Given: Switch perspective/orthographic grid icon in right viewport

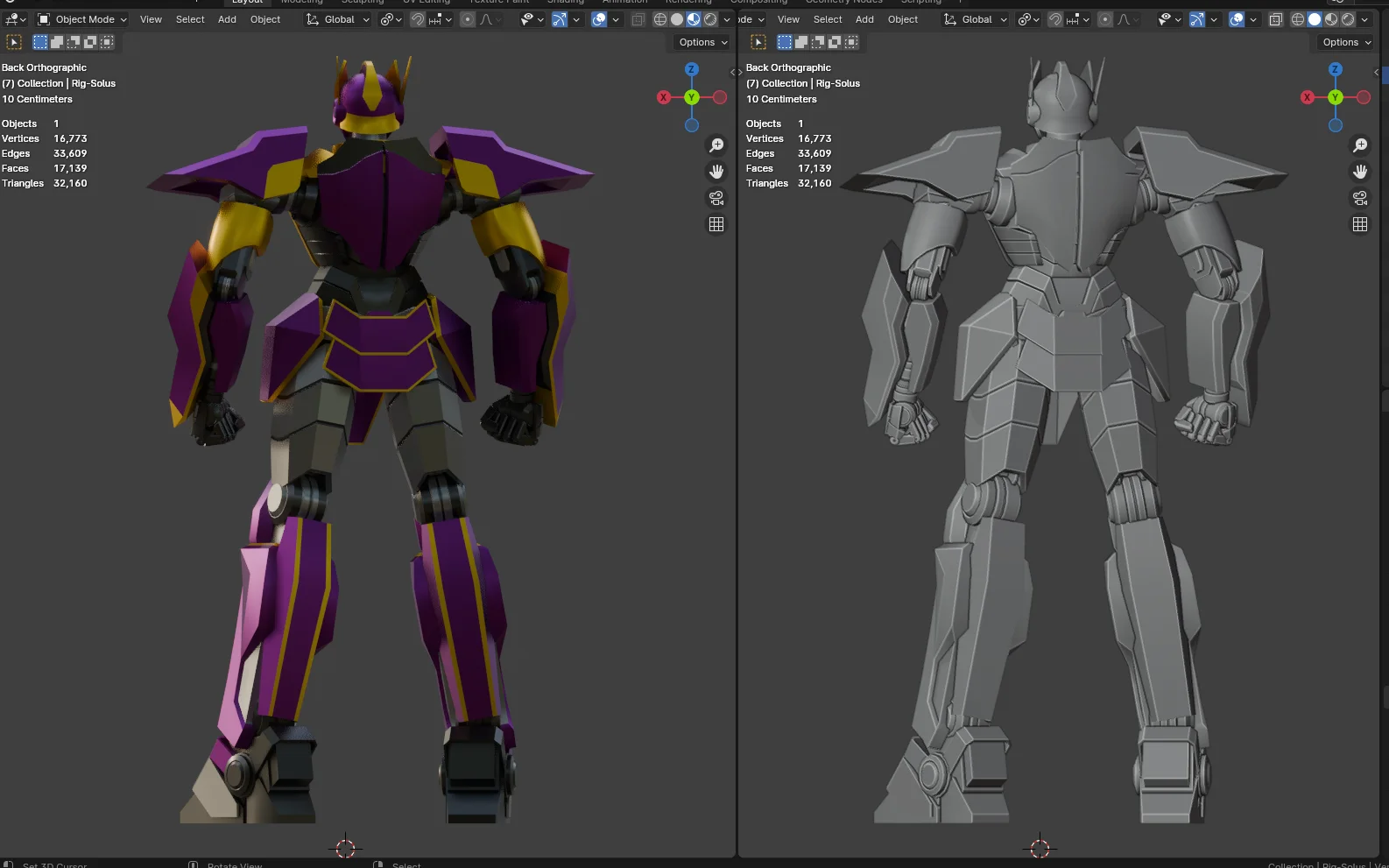Looking at the screenshot, I should click(x=1360, y=224).
